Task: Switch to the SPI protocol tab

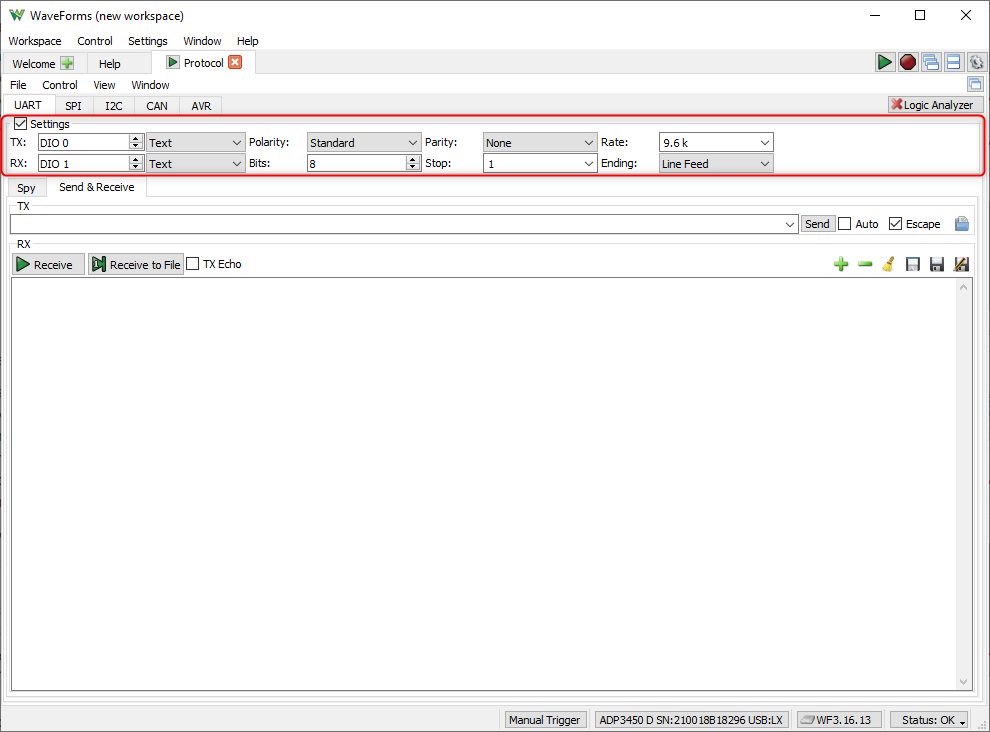Action: (73, 105)
